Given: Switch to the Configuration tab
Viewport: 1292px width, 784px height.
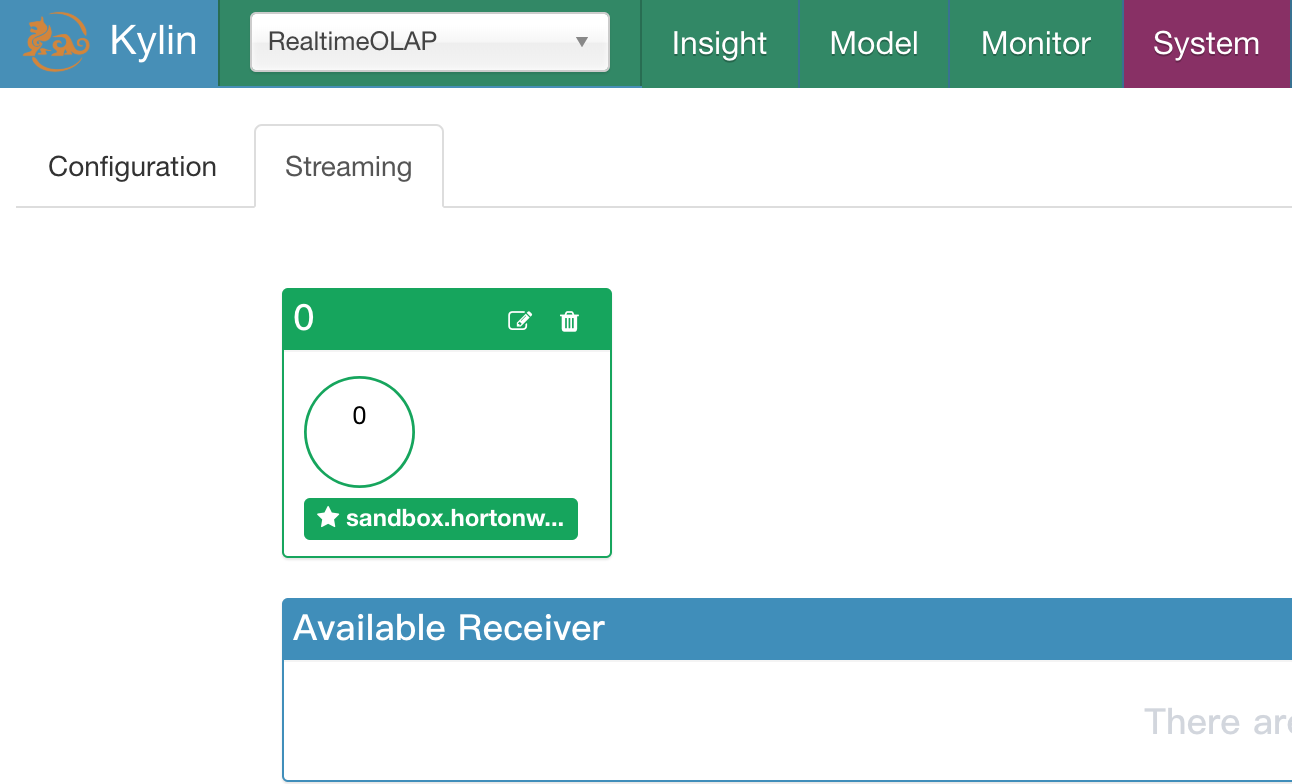Looking at the screenshot, I should (132, 166).
